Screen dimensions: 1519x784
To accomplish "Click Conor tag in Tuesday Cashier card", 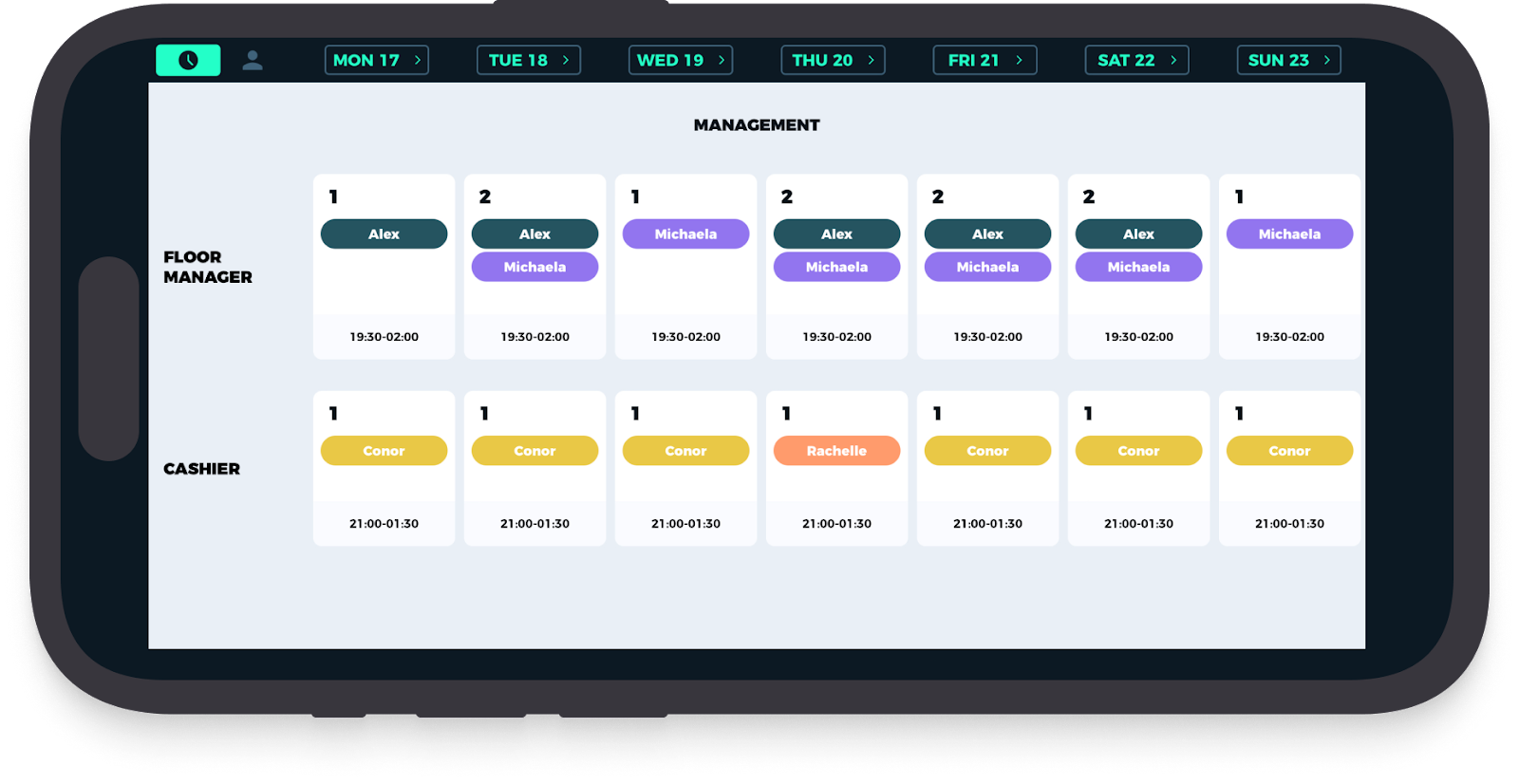I will tap(534, 451).
